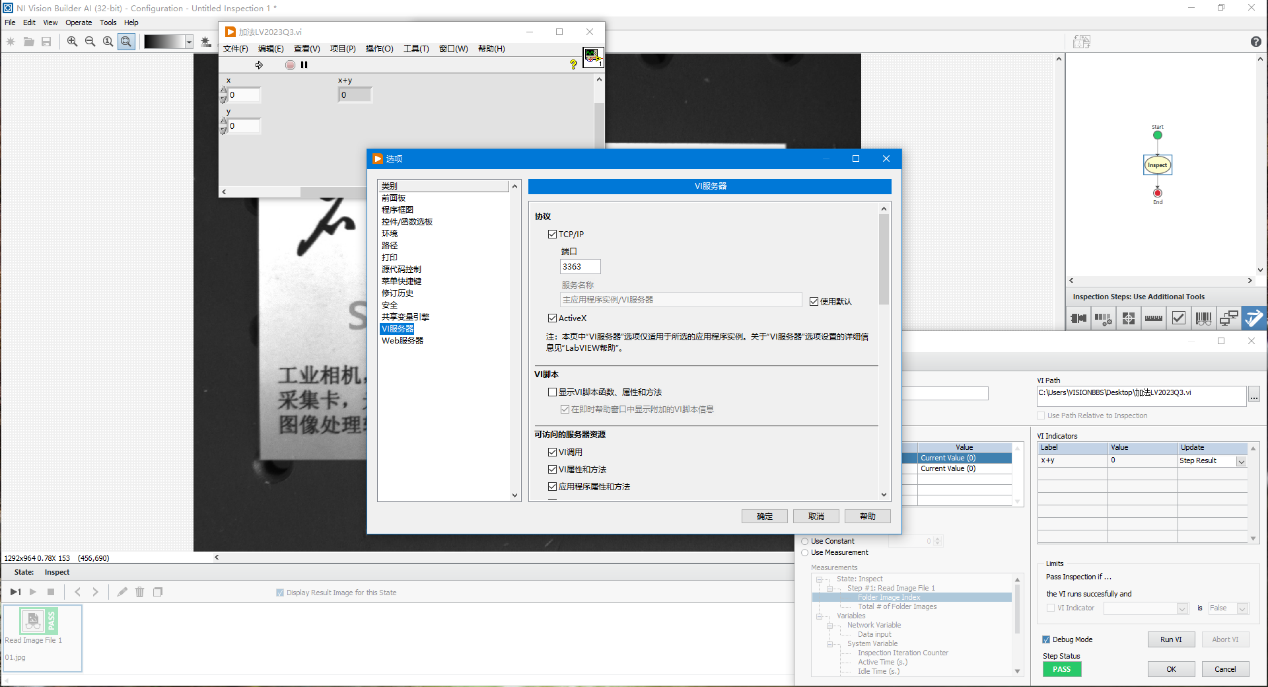The height and width of the screenshot is (687, 1268).
Task: Open the 工具(T) menu in VI window
Action: [x=416, y=48]
